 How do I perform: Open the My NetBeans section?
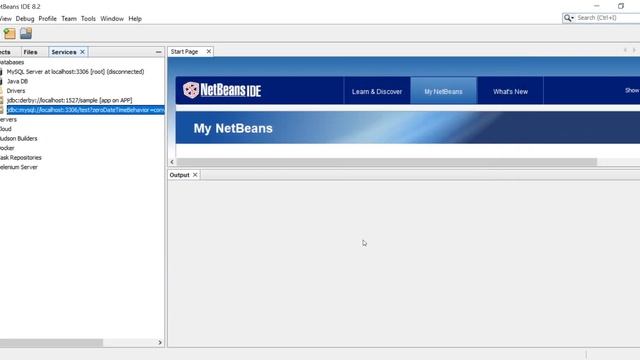(443, 91)
